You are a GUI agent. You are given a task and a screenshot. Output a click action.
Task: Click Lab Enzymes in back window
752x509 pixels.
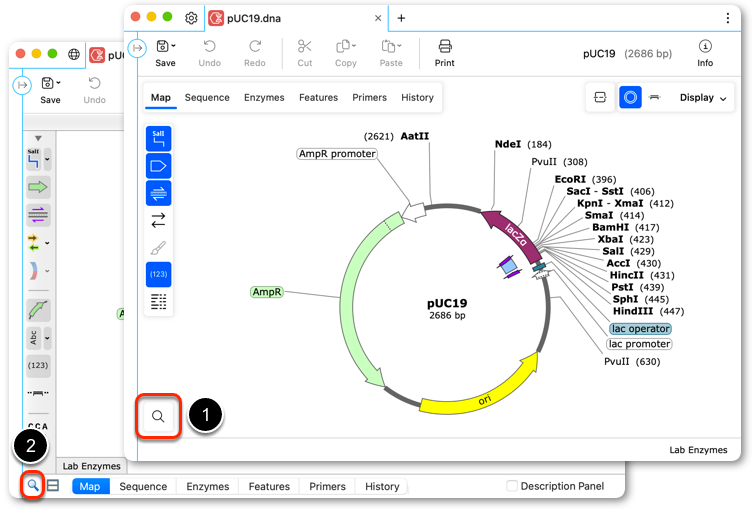91,466
